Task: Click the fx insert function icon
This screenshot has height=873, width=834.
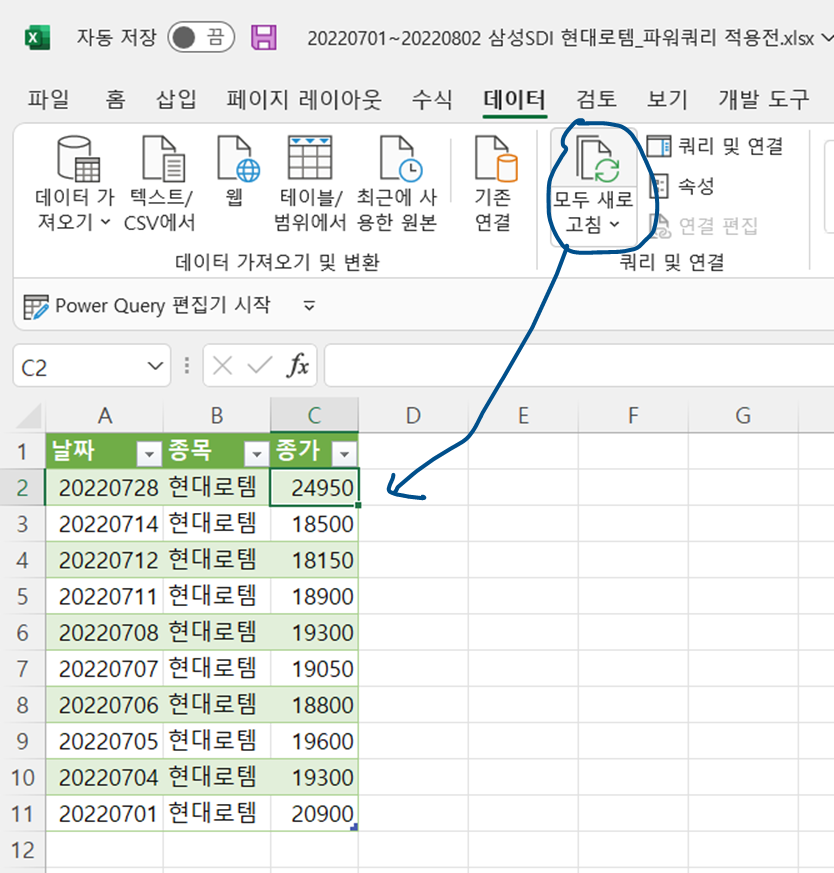Action: click(298, 366)
